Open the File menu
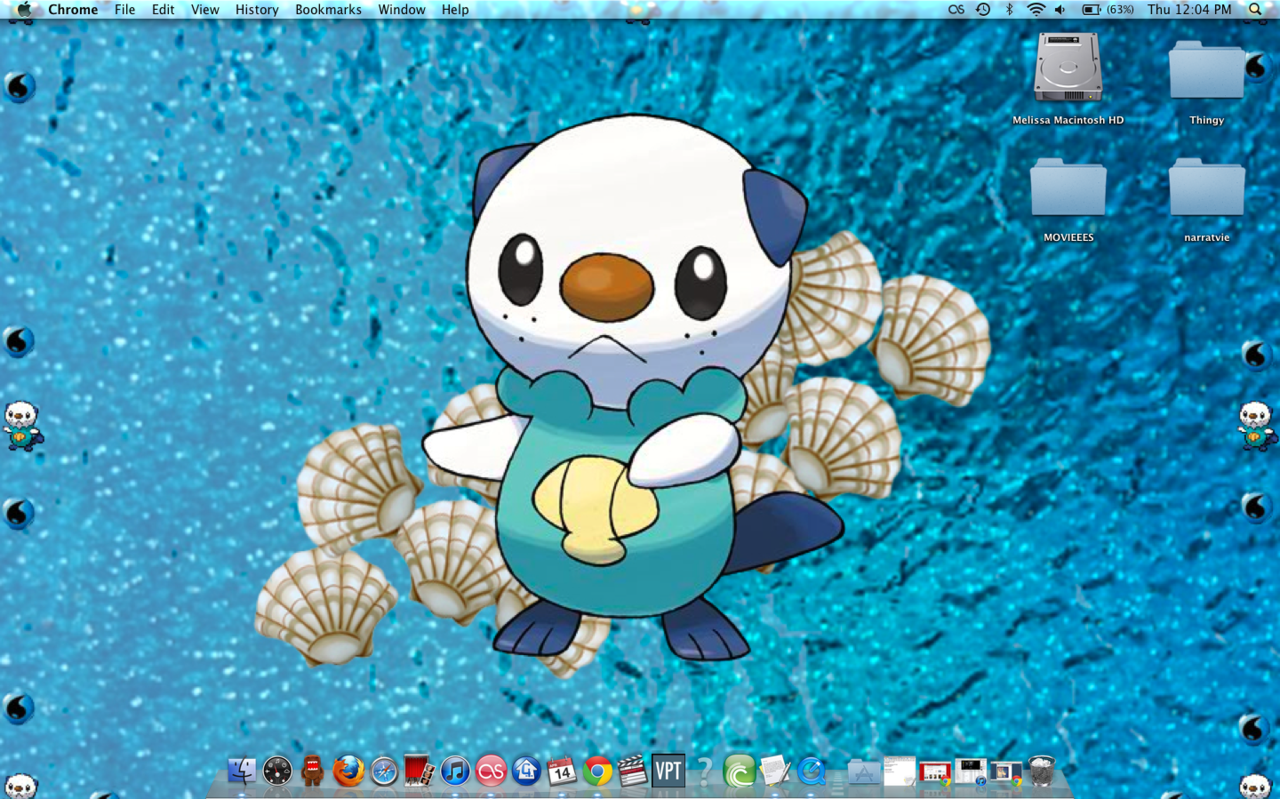 [x=125, y=10]
